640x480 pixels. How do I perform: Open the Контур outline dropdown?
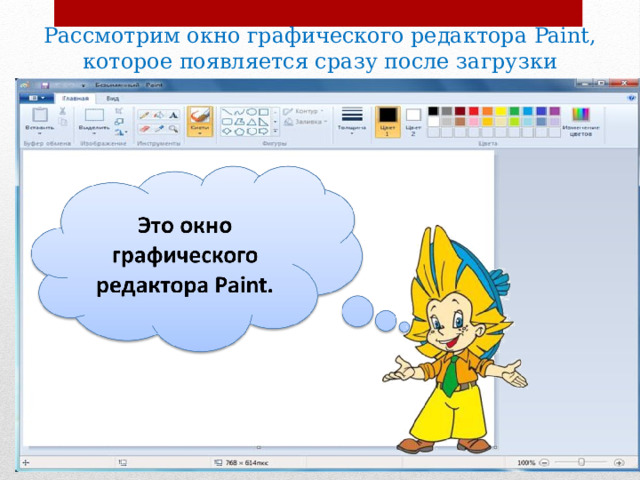(x=304, y=111)
